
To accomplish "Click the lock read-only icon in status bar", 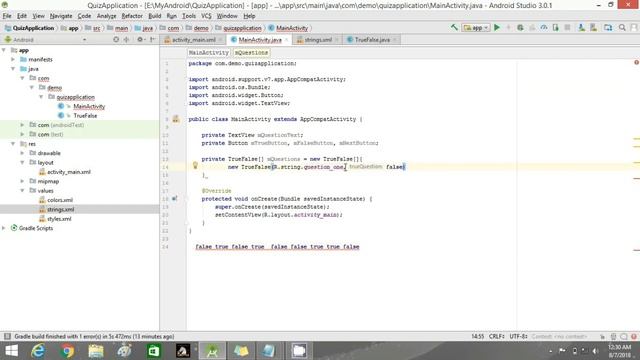I will point(602,336).
